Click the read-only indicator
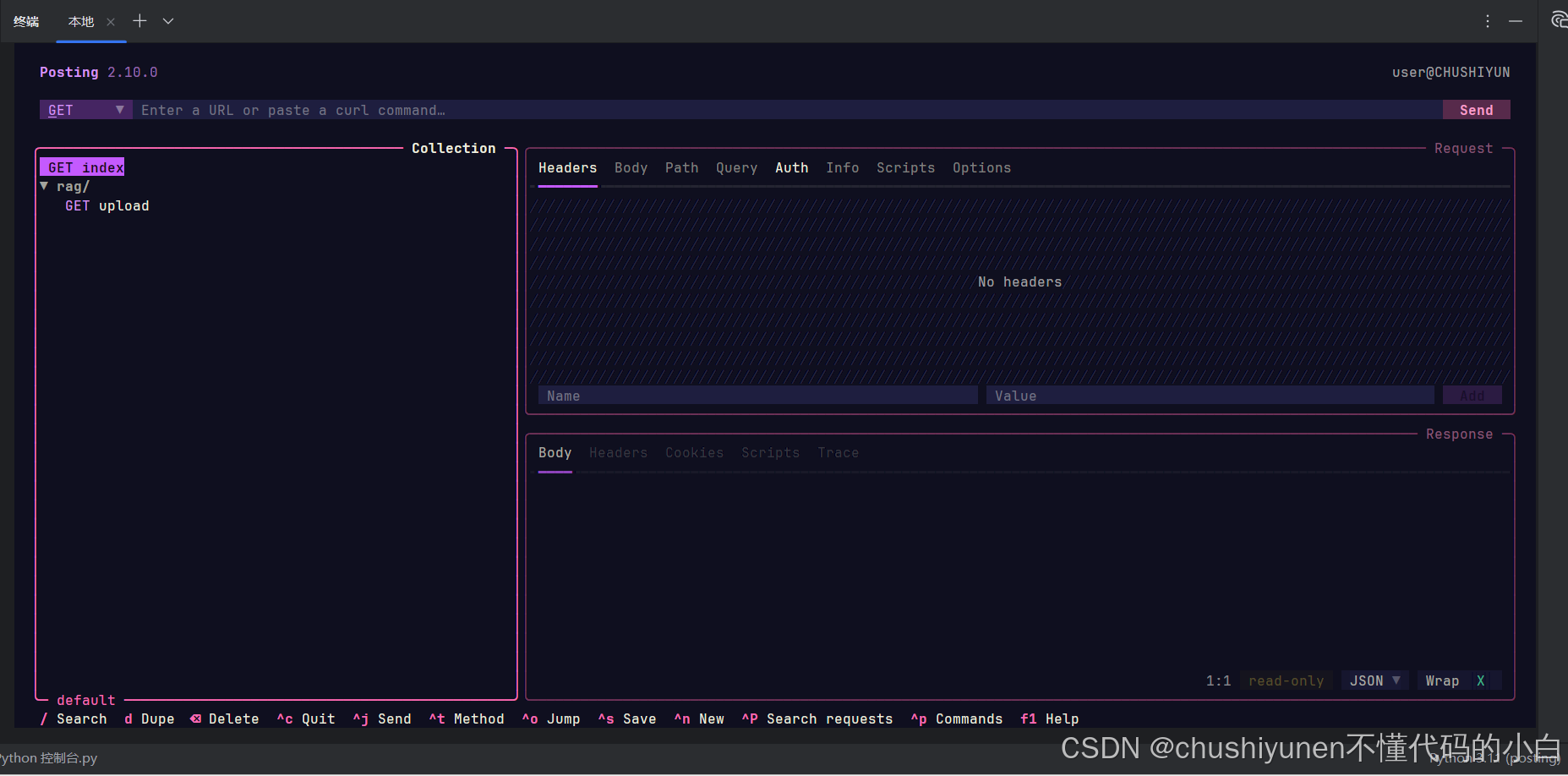This screenshot has width=1568, height=776. coord(1286,680)
